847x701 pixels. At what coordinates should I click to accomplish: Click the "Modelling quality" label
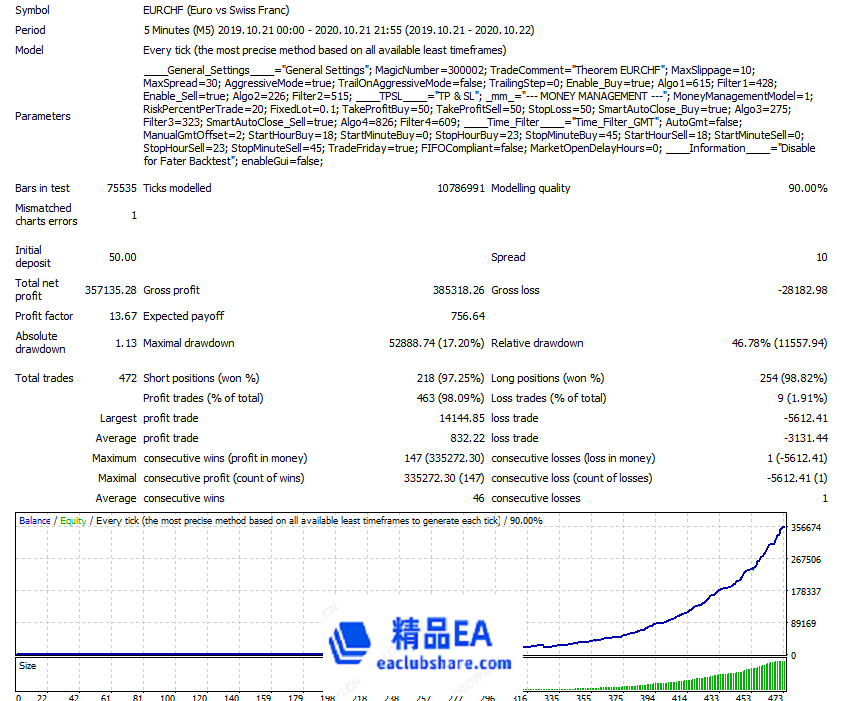point(530,188)
